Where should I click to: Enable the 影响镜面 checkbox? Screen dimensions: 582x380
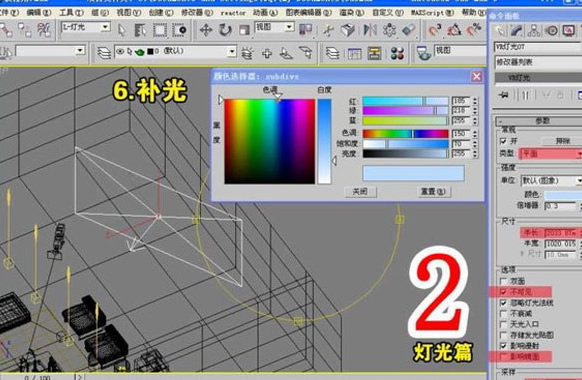tap(503, 357)
